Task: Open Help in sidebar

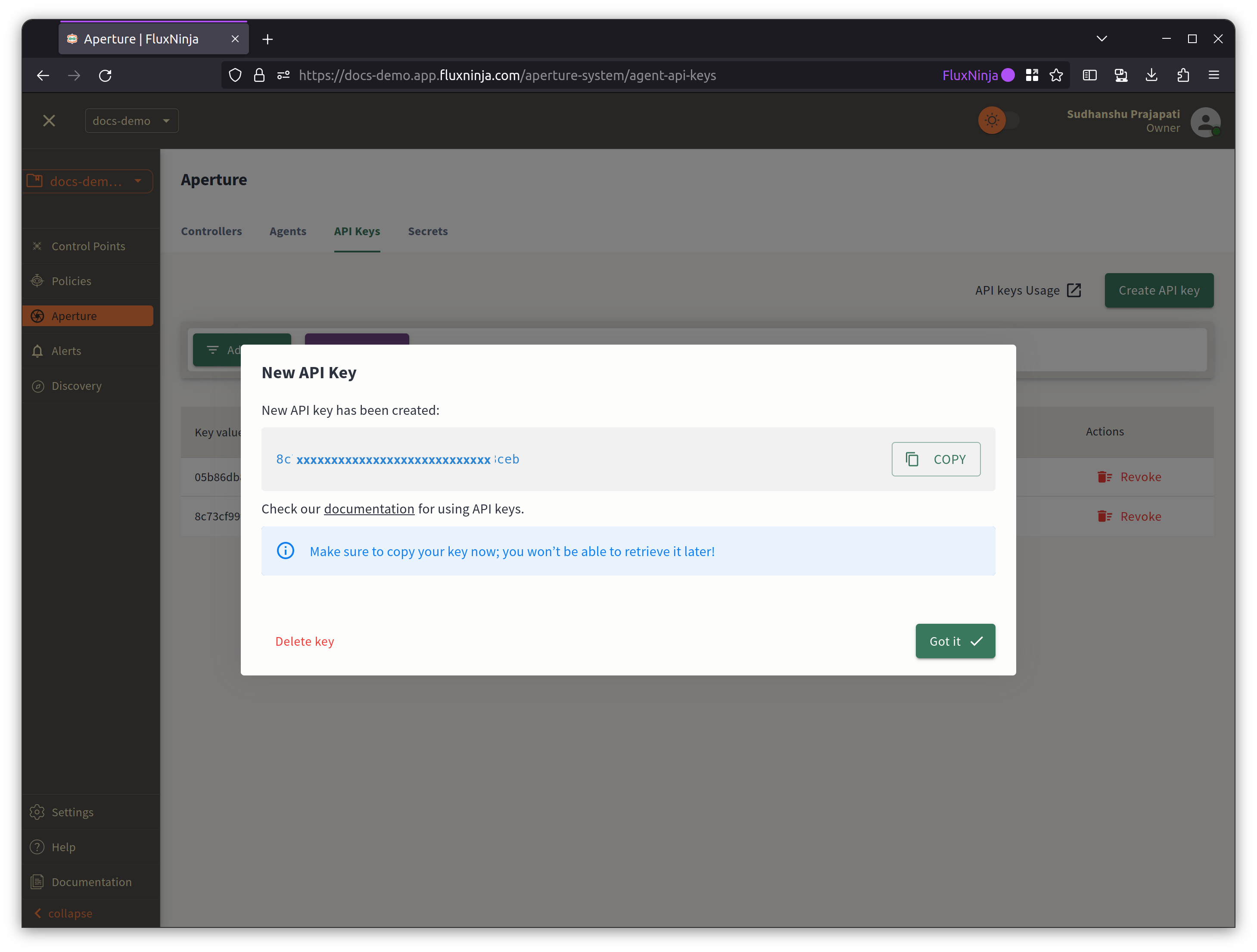Action: point(90,847)
